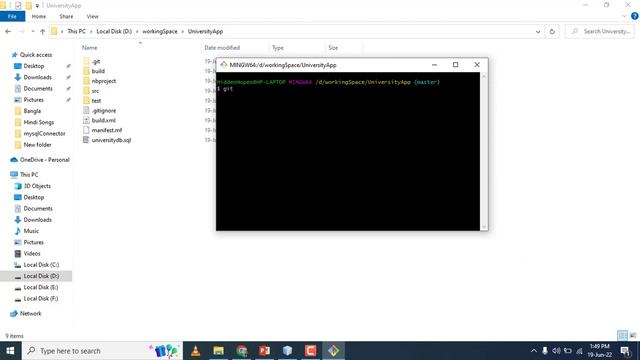Refresh the UniversityApp folder
The height and width of the screenshot is (360, 640).
552,31
